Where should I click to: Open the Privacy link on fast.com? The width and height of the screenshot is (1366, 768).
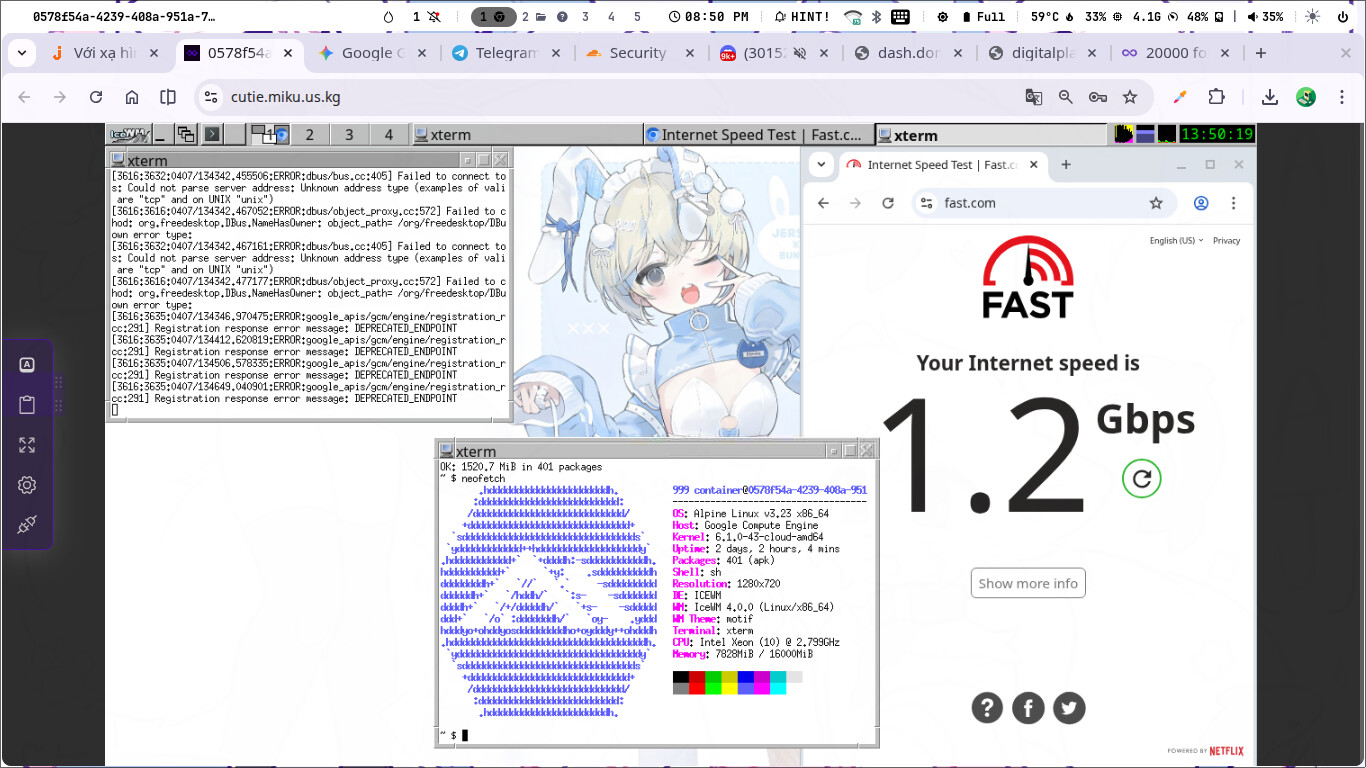click(x=1226, y=241)
